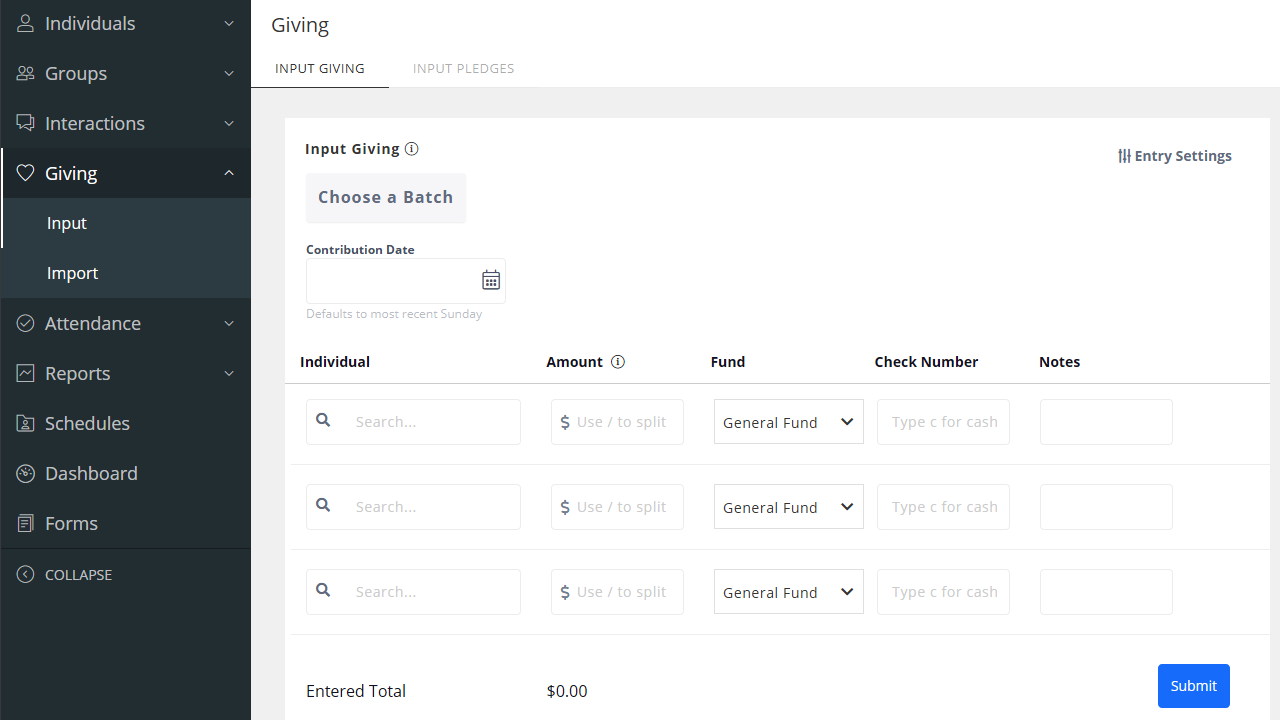1280x720 pixels.
Task: Open Interactions via its chat bubble icon
Action: [x=25, y=122]
